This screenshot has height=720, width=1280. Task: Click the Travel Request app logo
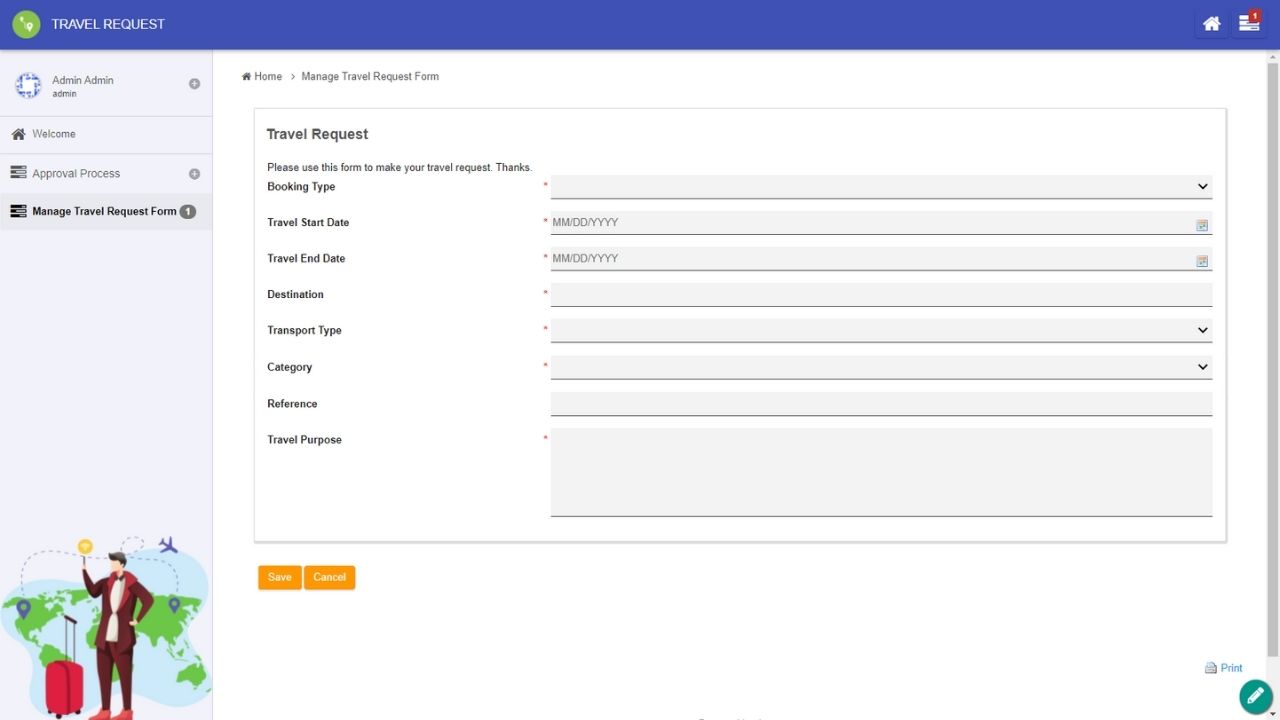26,24
